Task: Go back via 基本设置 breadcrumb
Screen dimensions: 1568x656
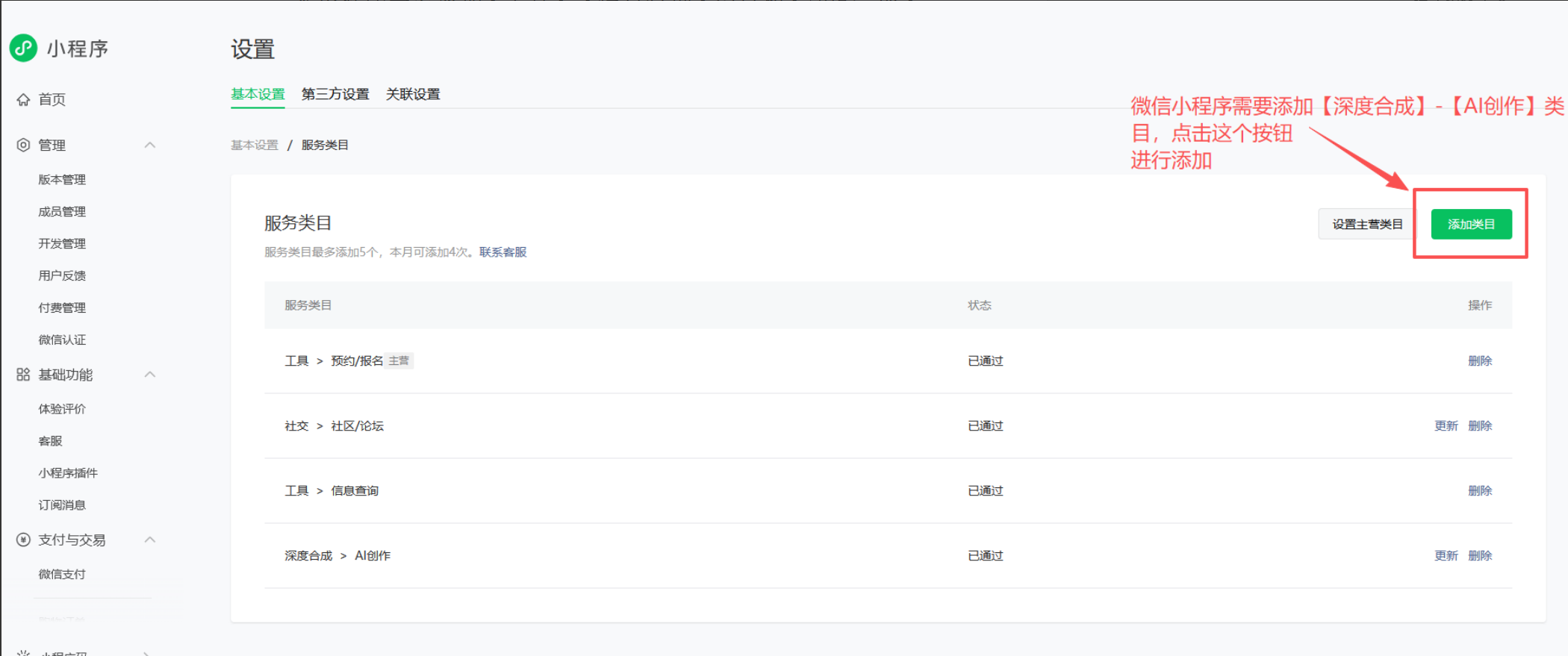Action: [x=254, y=145]
